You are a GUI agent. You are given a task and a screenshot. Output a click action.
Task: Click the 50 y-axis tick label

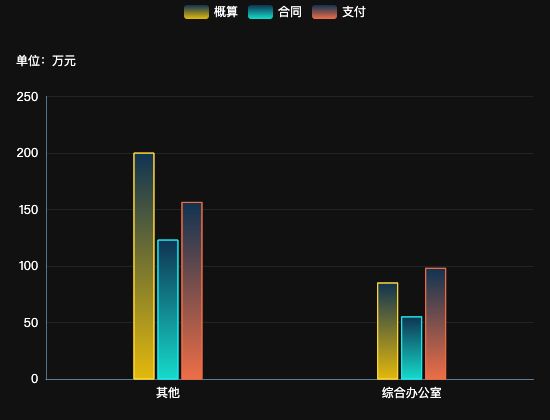click(31, 323)
